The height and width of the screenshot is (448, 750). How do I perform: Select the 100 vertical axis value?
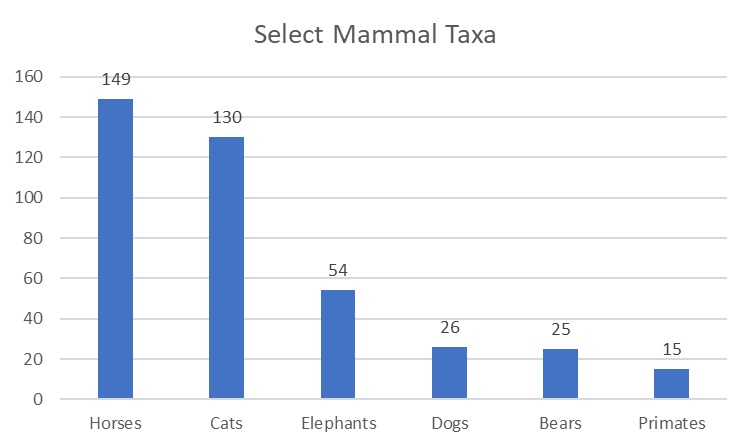28,198
